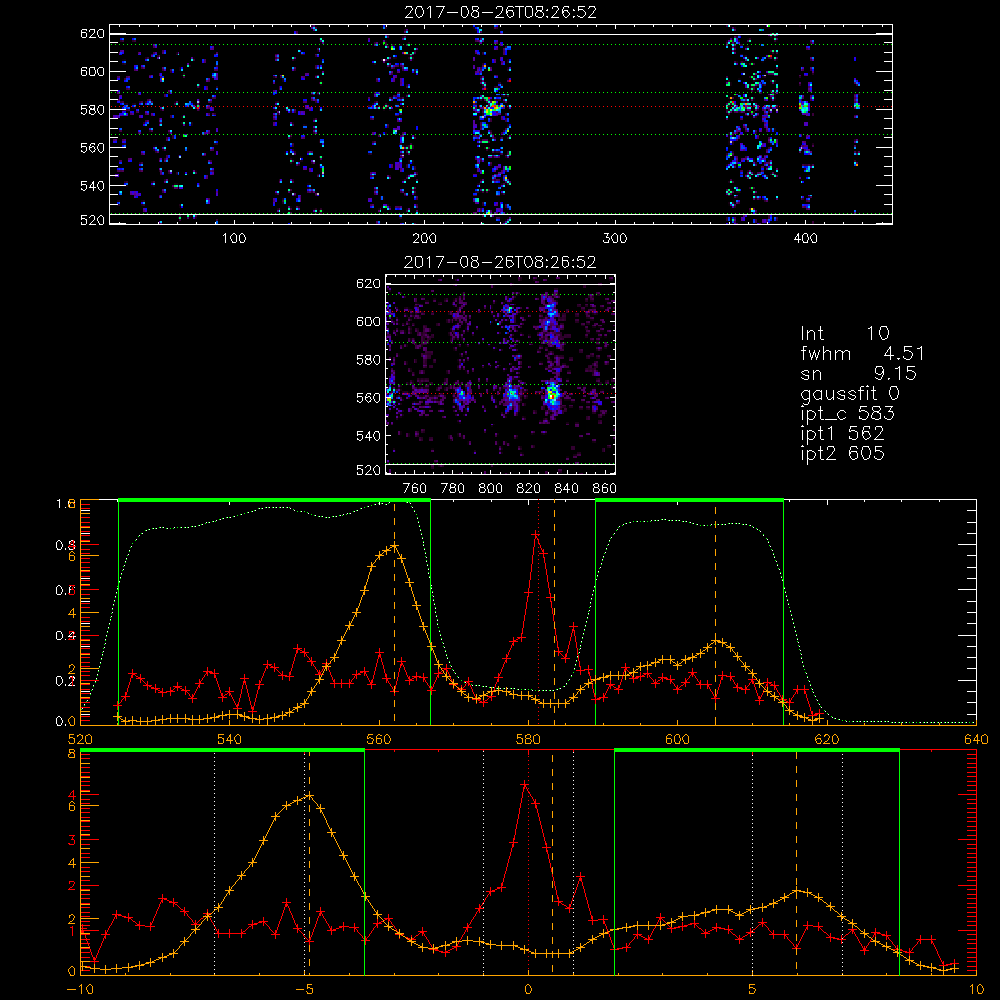The image size is (1000, 1000).
Task: Click y-axis label 540 on top spectrogram
Action: 92,186
